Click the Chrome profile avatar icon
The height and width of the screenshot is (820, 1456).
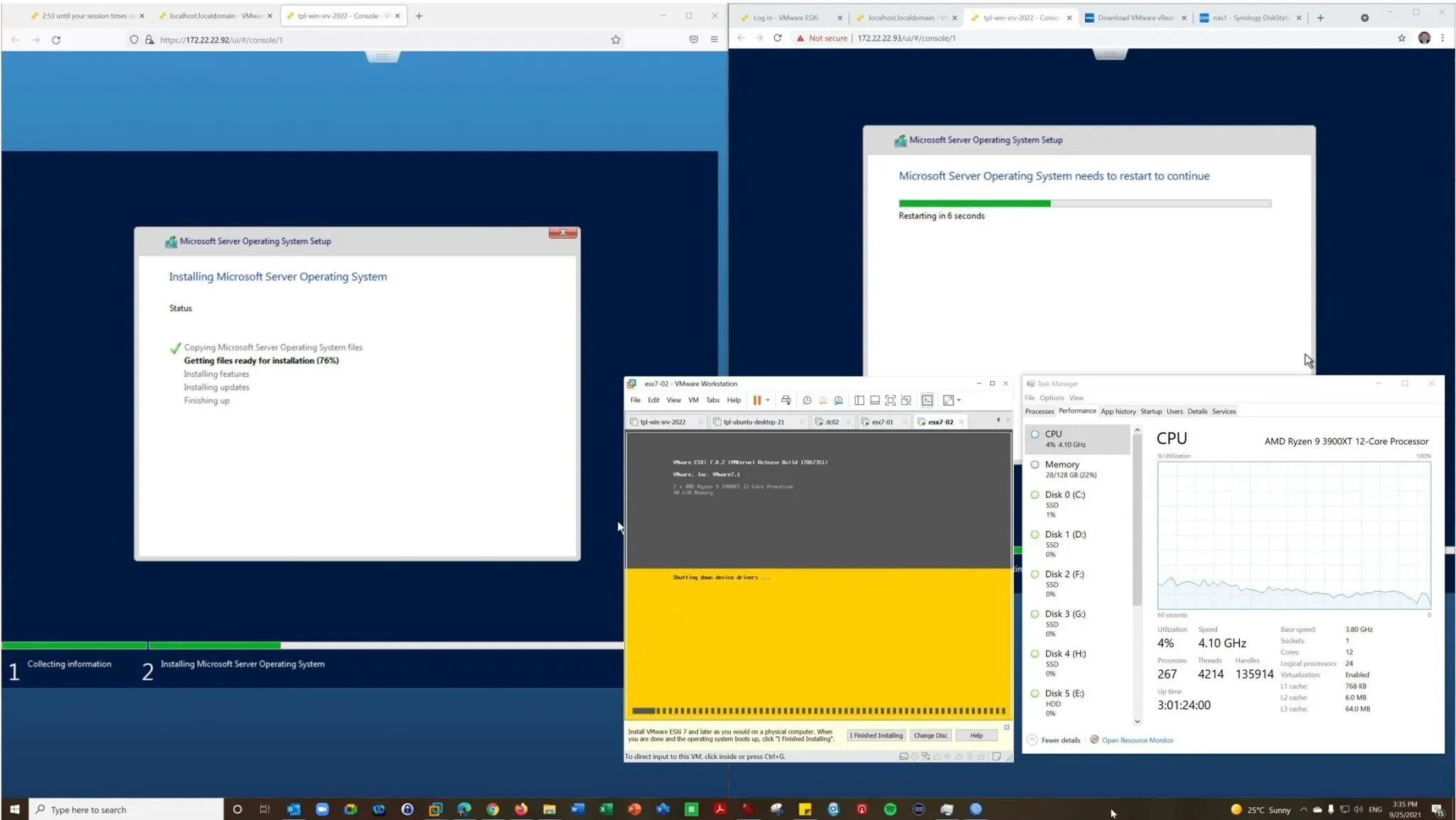click(x=1424, y=38)
